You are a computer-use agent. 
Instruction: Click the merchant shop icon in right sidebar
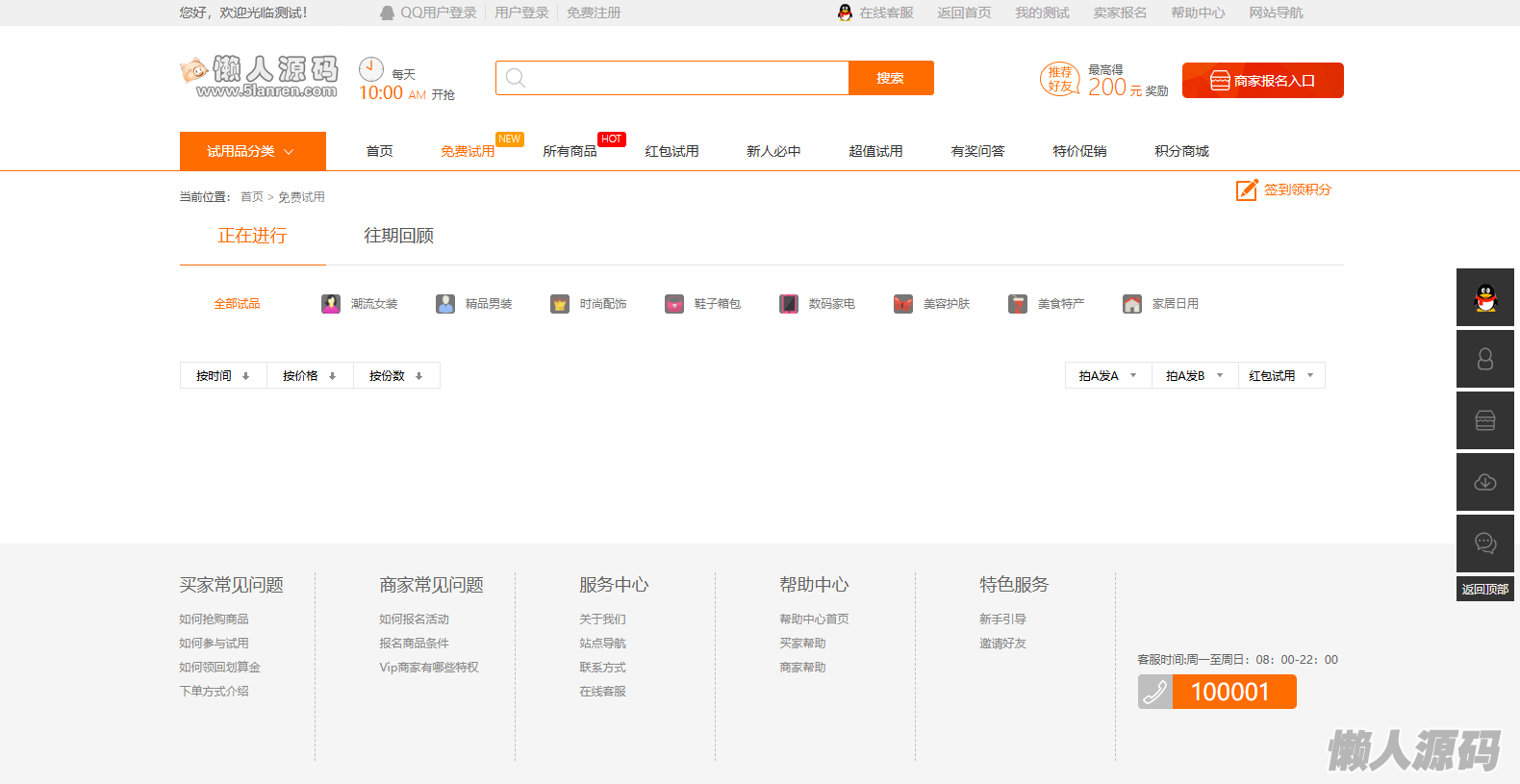coord(1485,420)
